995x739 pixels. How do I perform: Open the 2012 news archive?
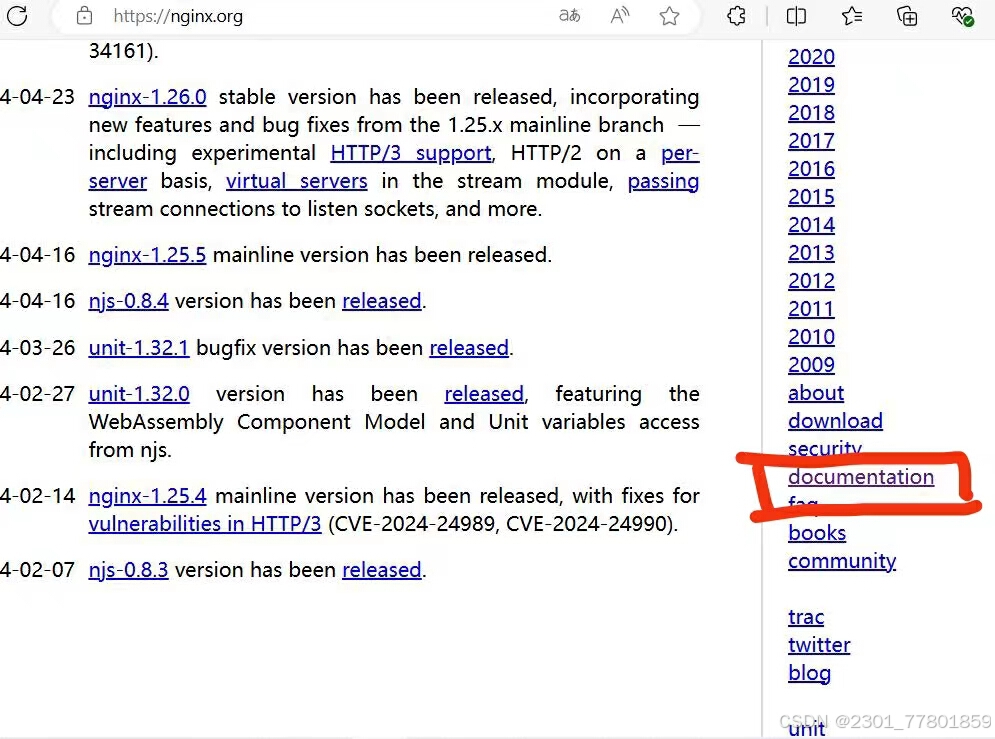click(x=811, y=280)
